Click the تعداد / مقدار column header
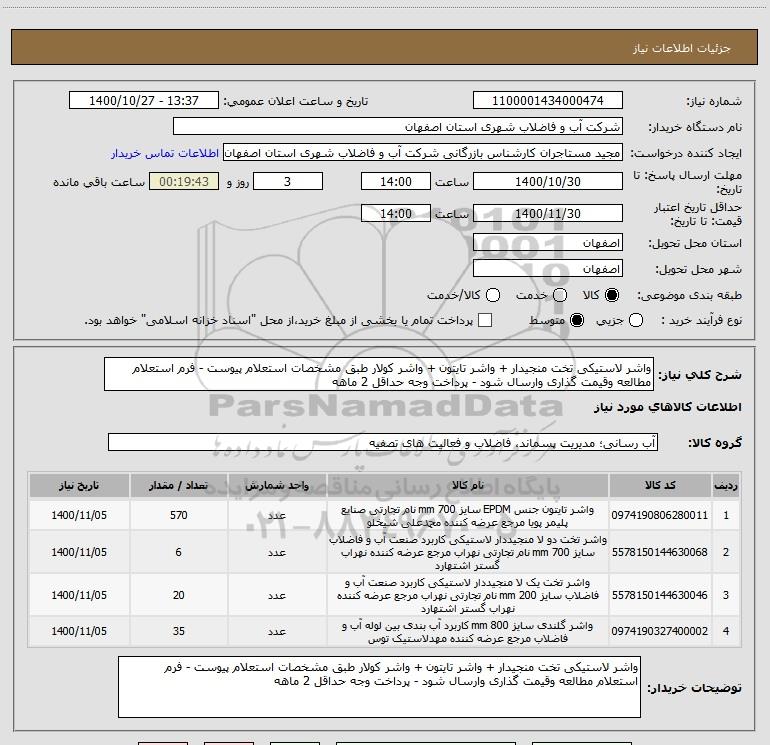This screenshot has height=745, width=770. pyautogui.click(x=178, y=485)
